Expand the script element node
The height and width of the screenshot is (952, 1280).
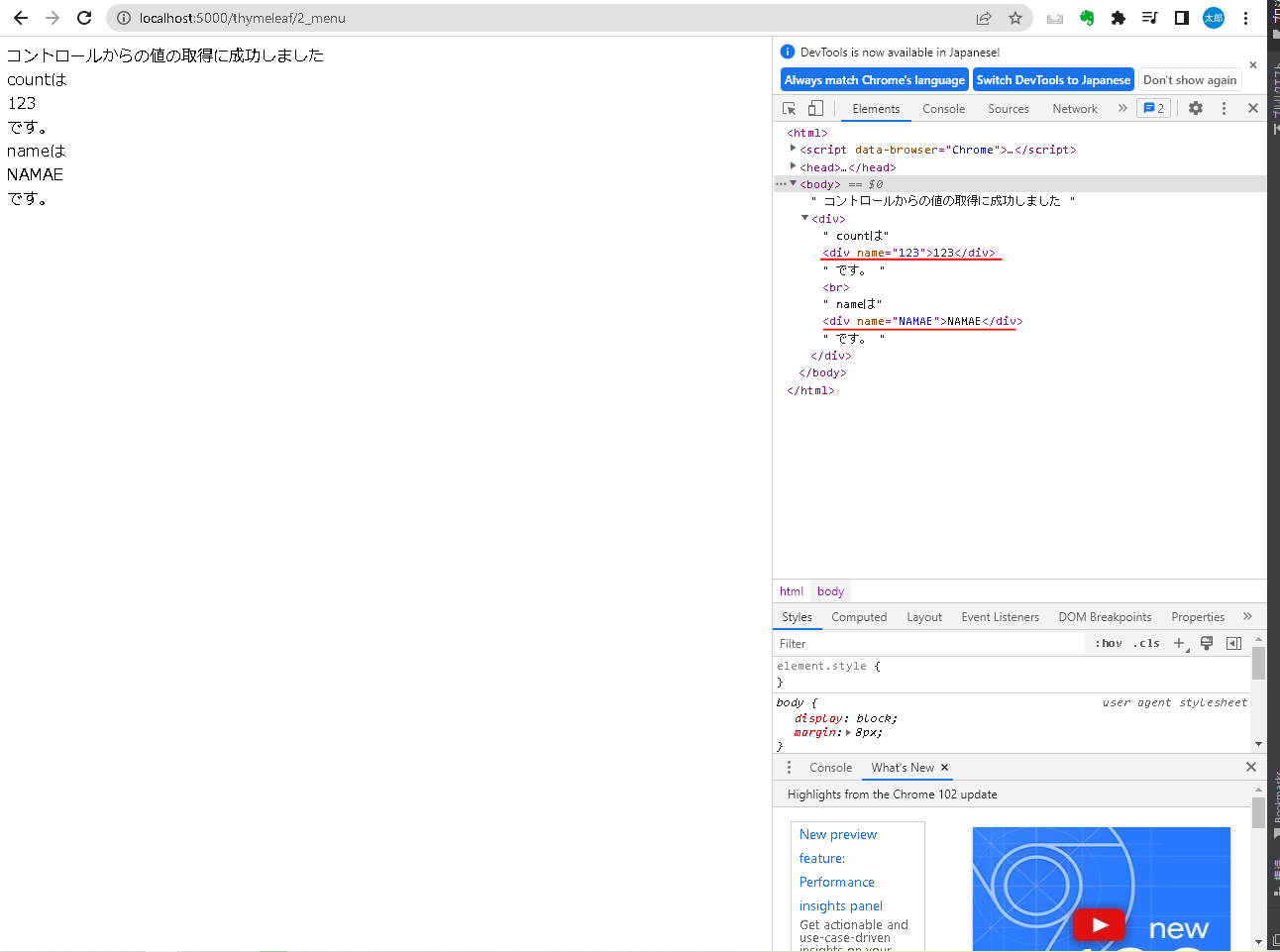[x=793, y=150]
